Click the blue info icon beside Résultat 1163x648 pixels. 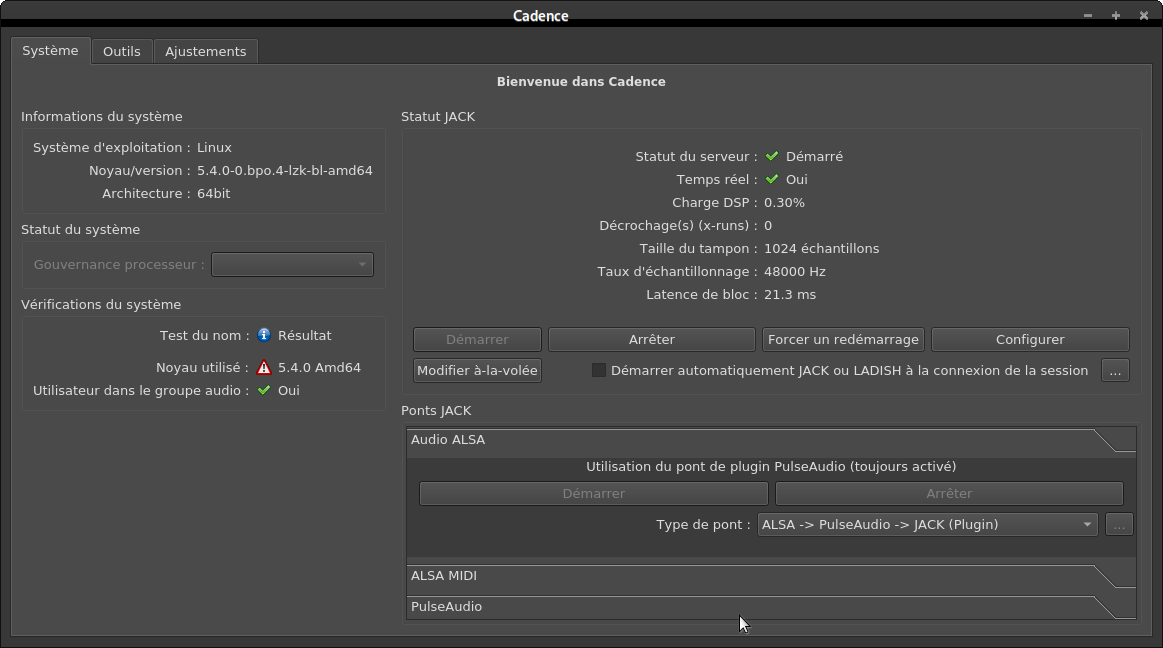point(264,335)
